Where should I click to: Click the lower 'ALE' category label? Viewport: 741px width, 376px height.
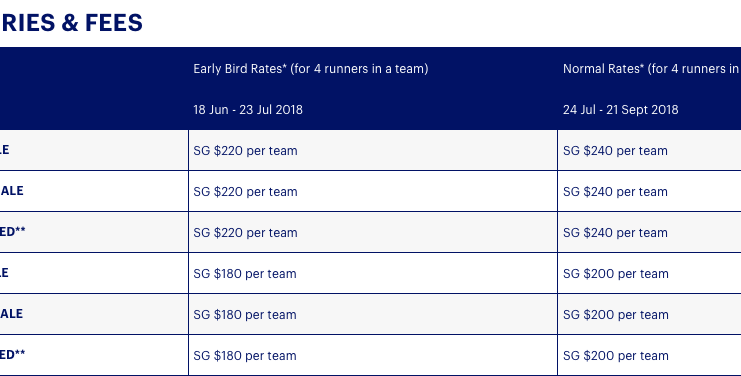(x=12, y=314)
